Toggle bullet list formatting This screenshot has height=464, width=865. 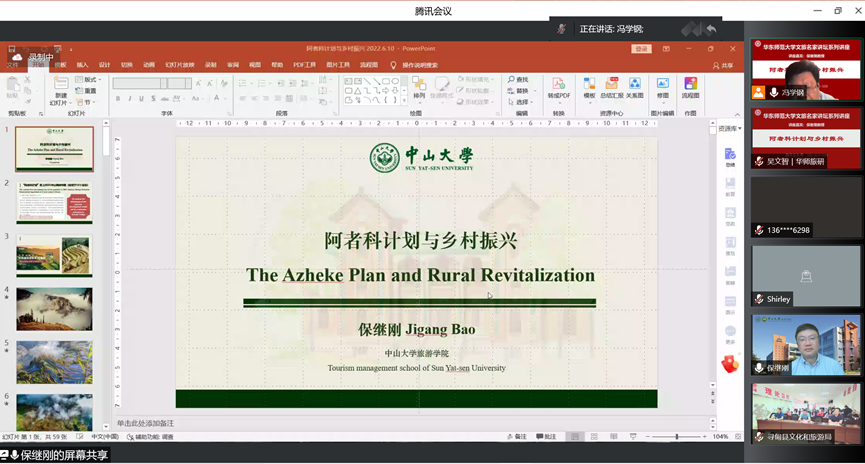click(244, 83)
